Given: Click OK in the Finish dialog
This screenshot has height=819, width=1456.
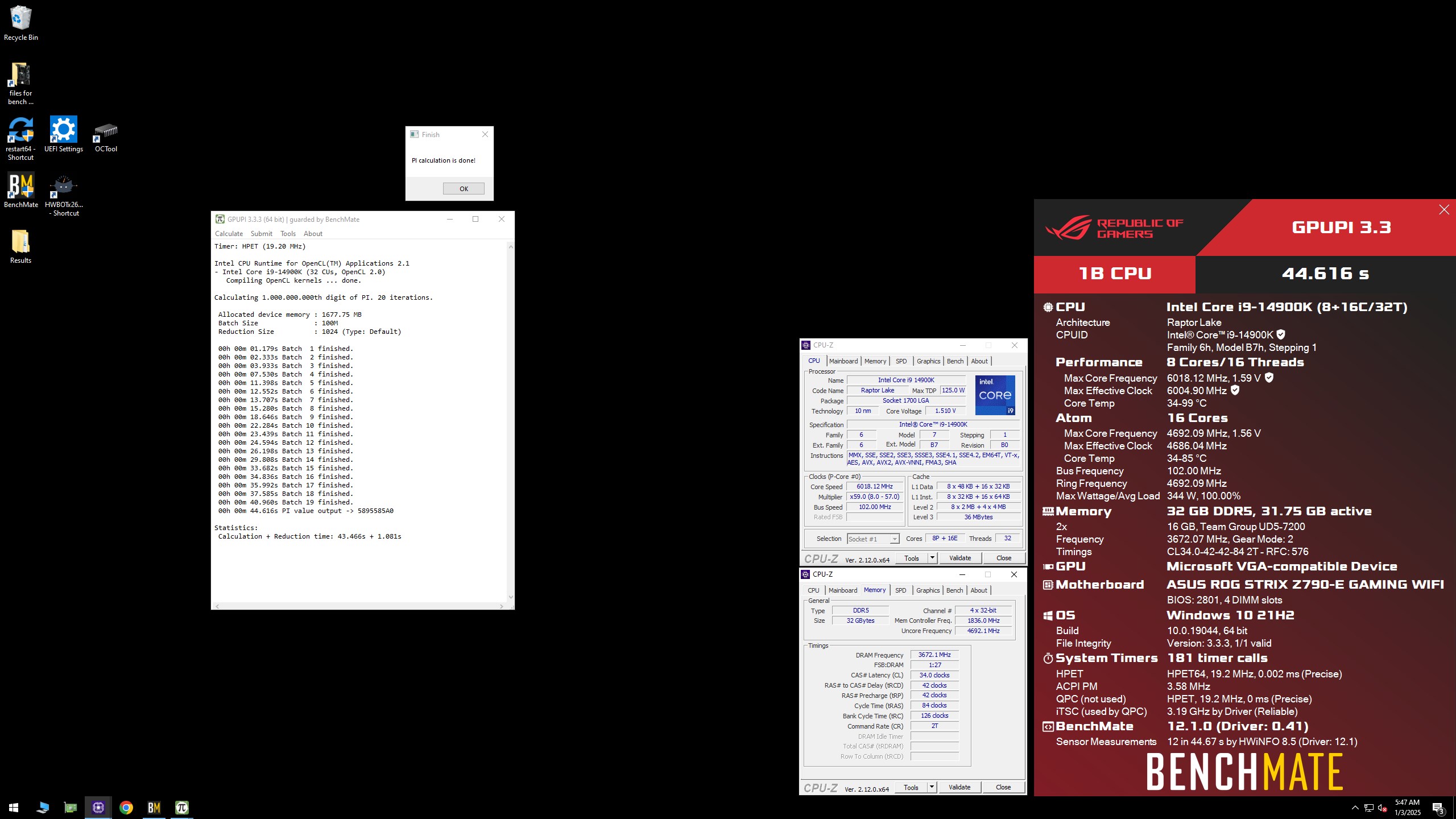Looking at the screenshot, I should click(x=464, y=189).
